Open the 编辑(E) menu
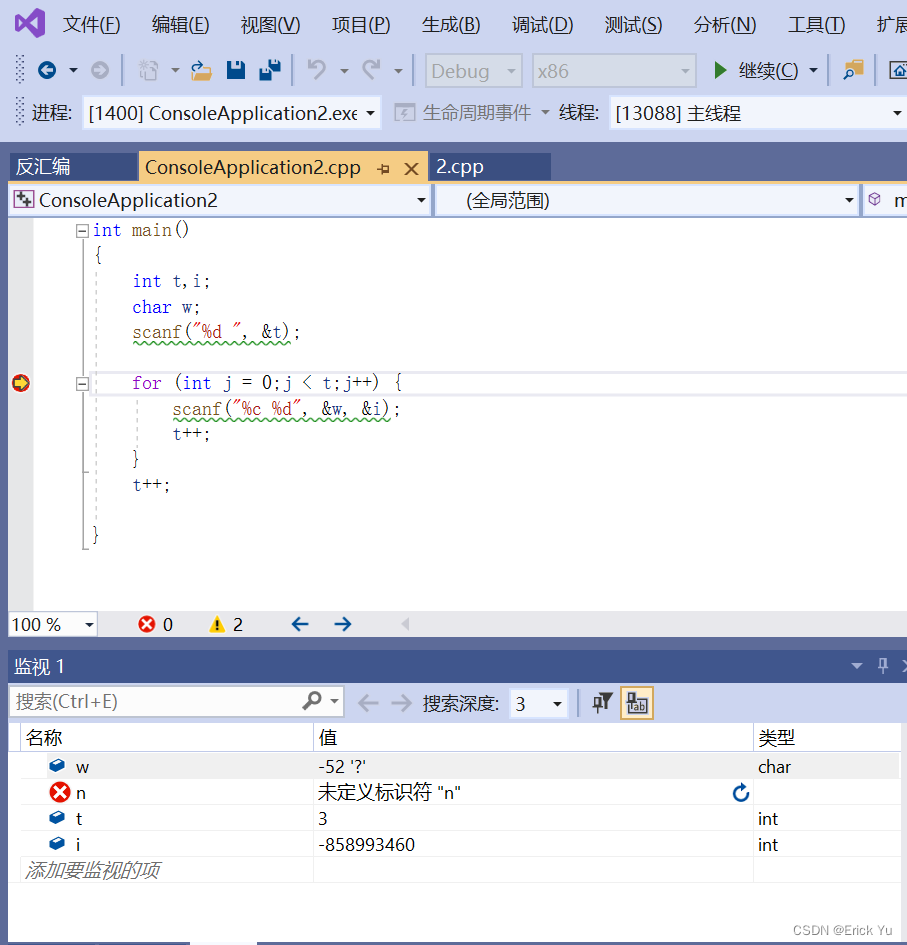Viewport: 907px width, 945px height. (180, 25)
